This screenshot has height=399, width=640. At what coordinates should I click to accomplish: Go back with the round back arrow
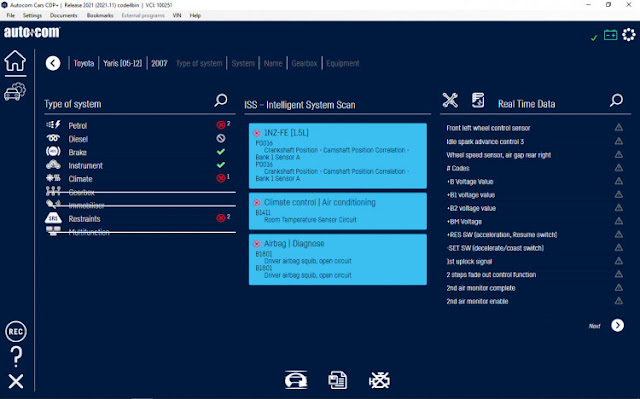[x=53, y=63]
